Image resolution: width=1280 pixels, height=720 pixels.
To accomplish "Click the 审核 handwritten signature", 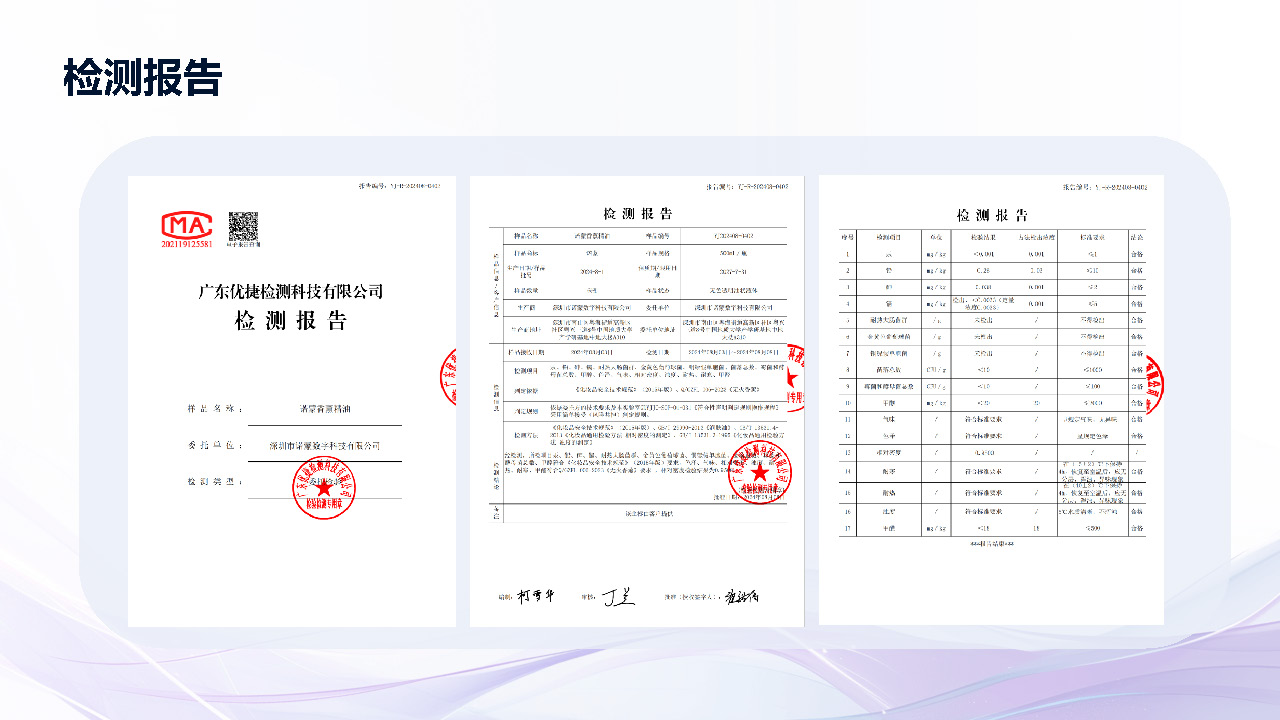I will pyautogui.click(x=616, y=597).
